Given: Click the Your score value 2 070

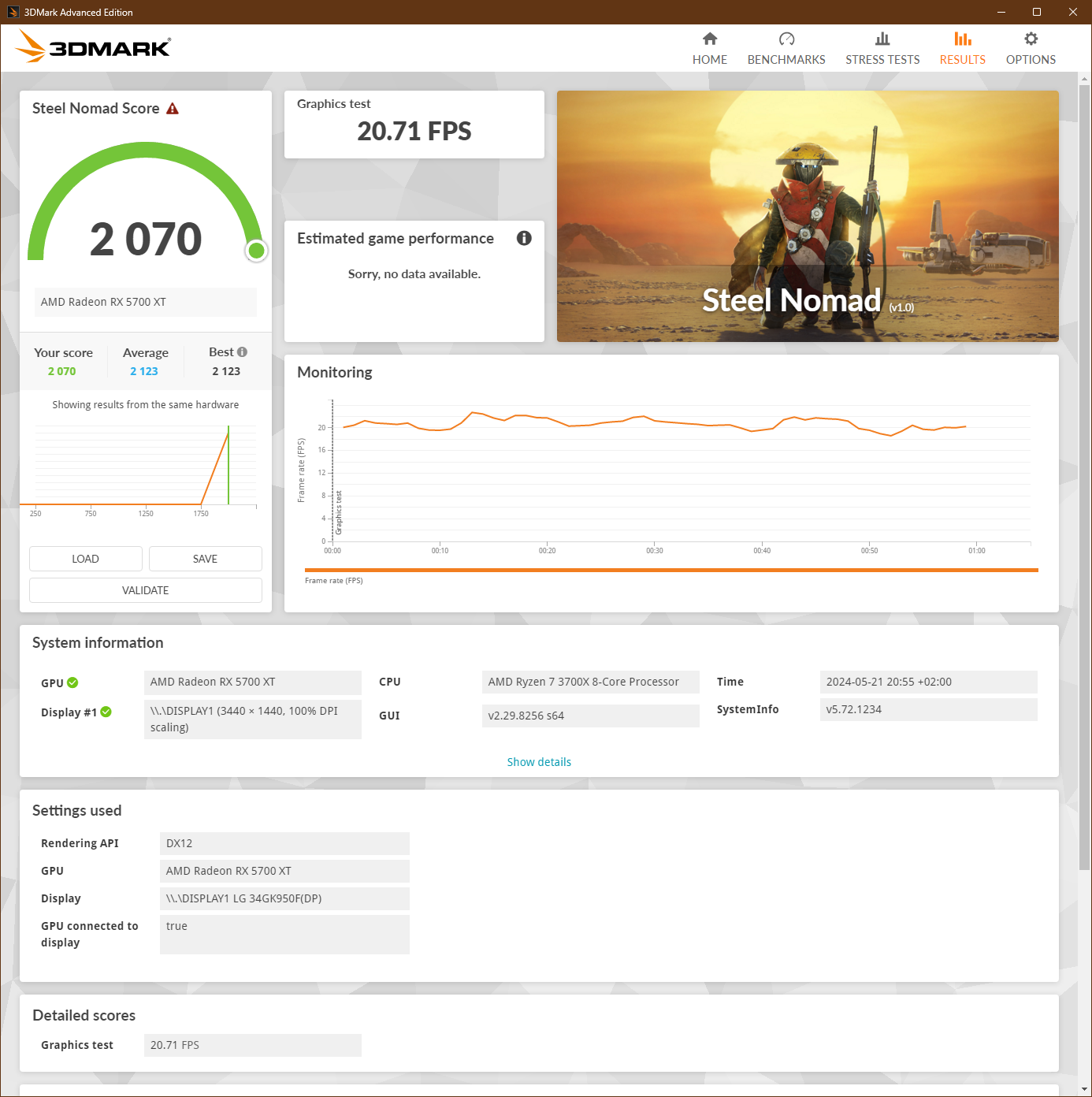Looking at the screenshot, I should (x=62, y=371).
